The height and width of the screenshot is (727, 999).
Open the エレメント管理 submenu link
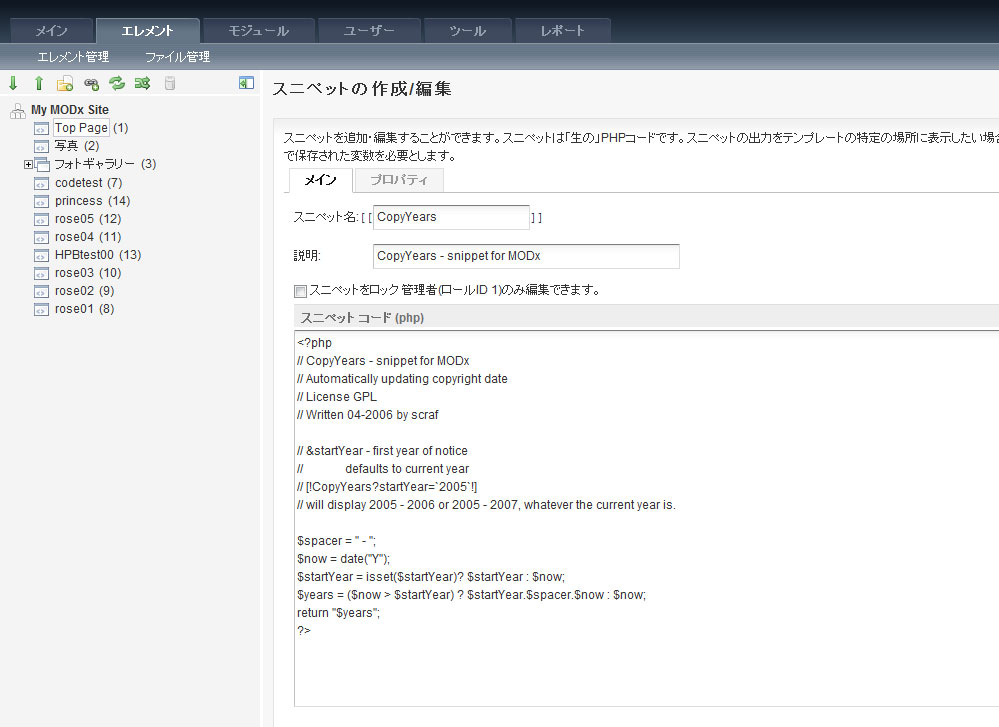73,57
